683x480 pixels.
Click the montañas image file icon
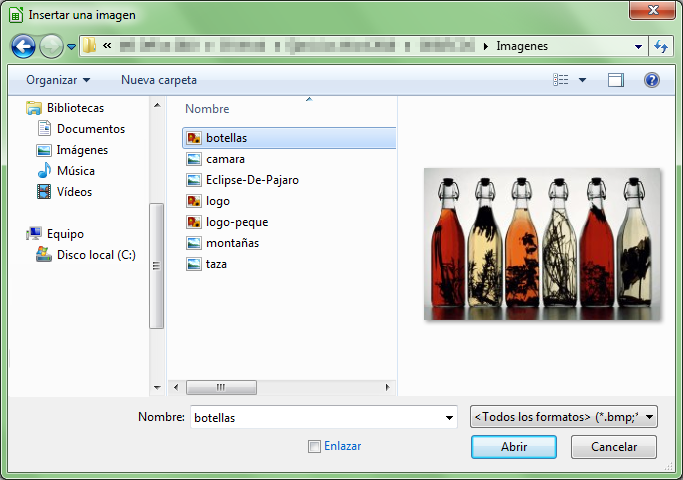194,243
